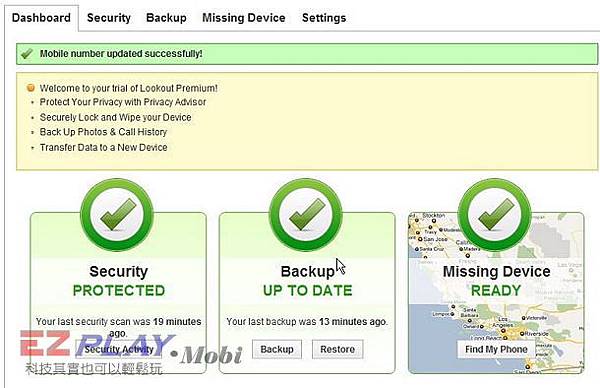Click 'Welcome to your trial of Lookout Premium!'
The height and width of the screenshot is (388, 600).
[129, 88]
